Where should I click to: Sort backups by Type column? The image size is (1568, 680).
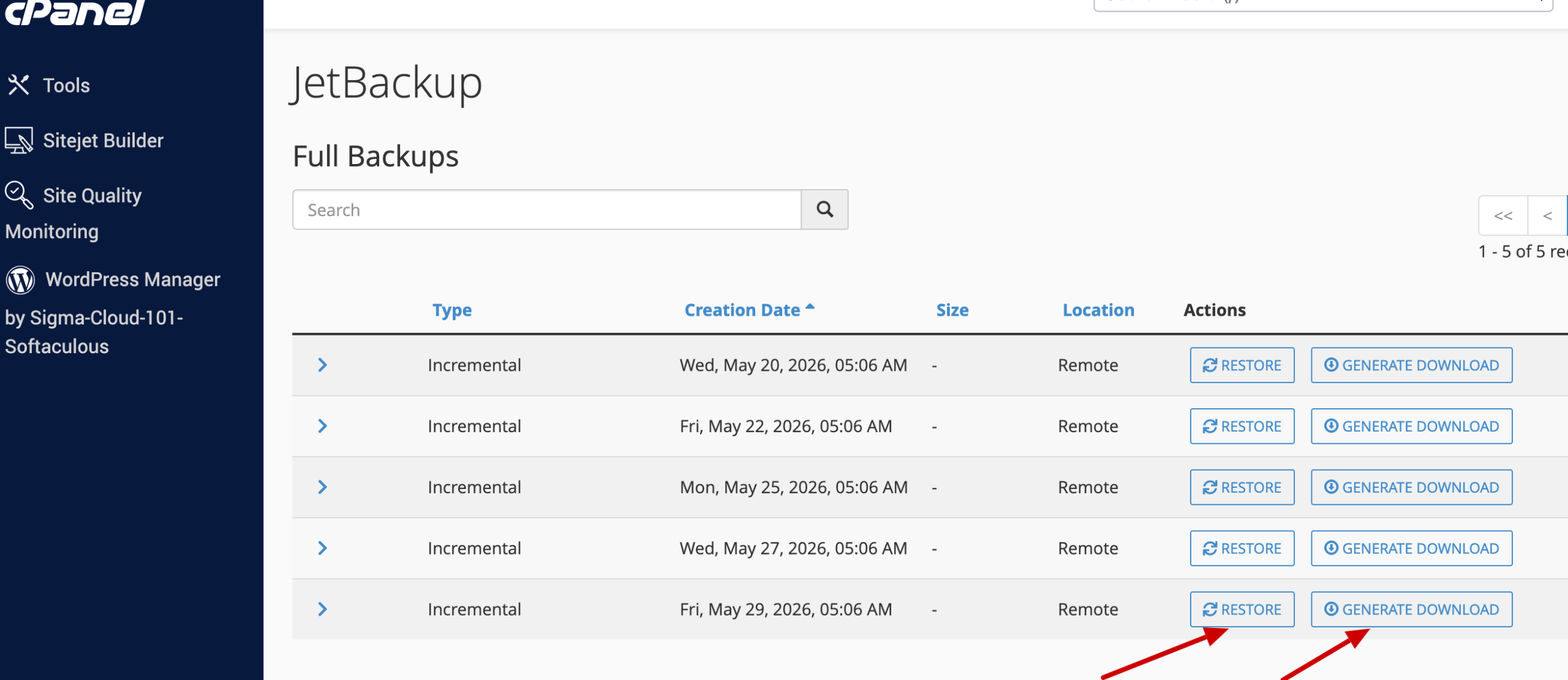click(452, 310)
